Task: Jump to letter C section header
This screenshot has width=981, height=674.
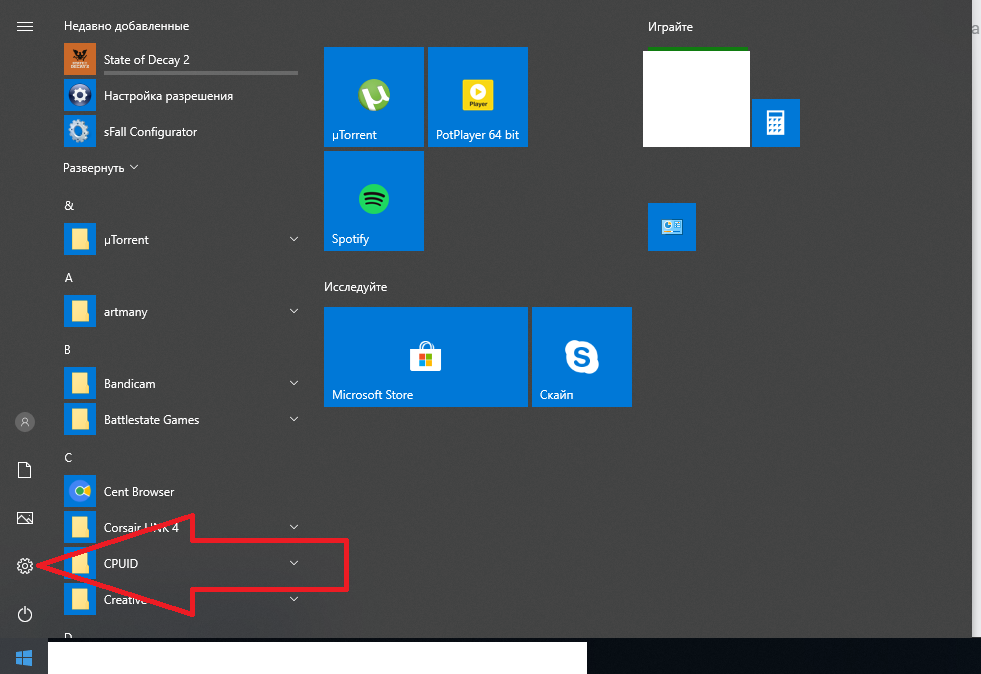Action: [68, 457]
